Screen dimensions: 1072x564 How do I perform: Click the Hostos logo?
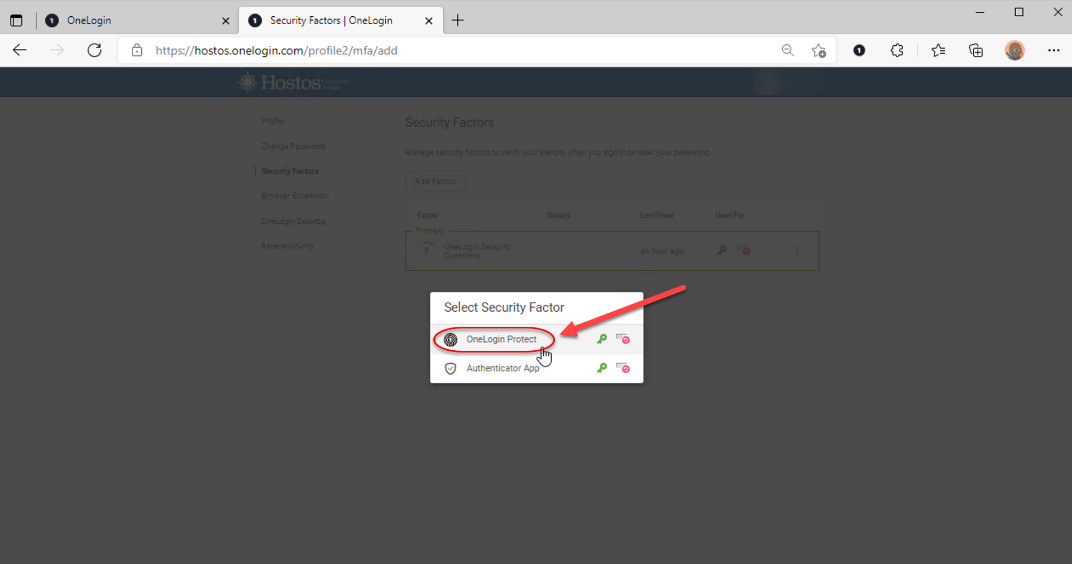click(x=293, y=83)
